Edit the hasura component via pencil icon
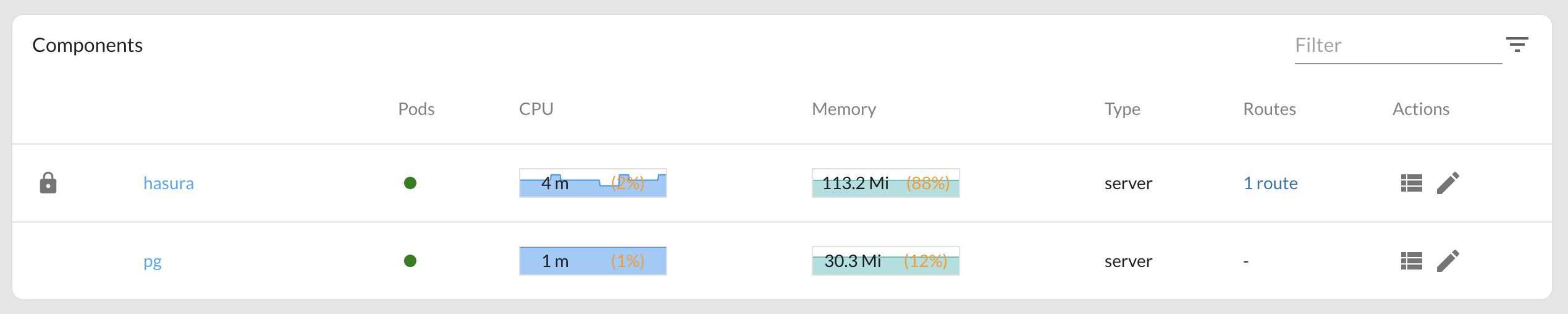This screenshot has width=1568, height=314. (x=1448, y=183)
